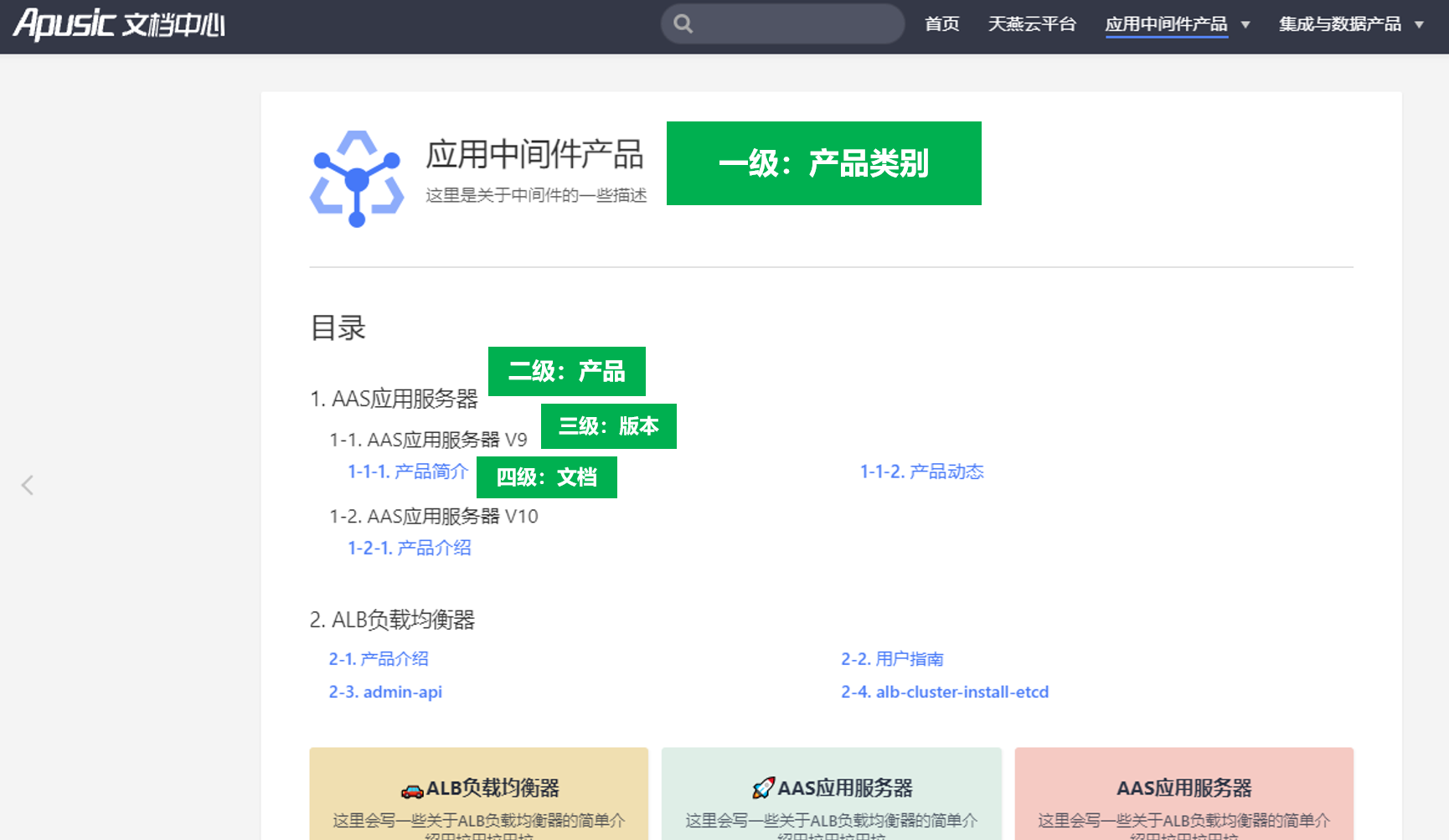1449x840 pixels.
Task: Select the 1. AAS应用服务器 heading
Action: tap(394, 399)
